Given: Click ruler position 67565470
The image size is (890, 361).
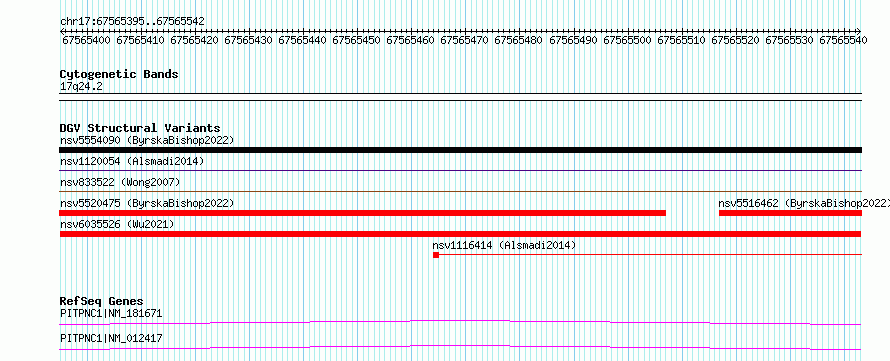Looking at the screenshot, I should click(x=465, y=40).
